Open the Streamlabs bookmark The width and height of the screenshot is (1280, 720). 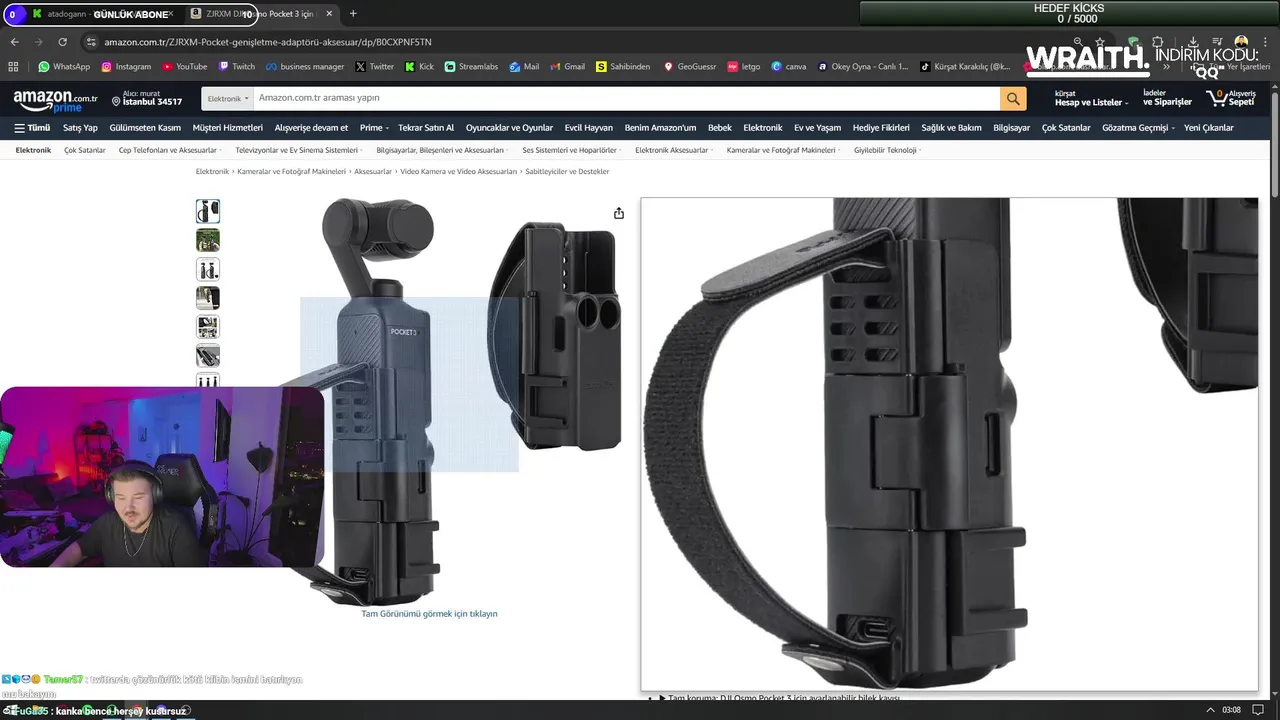point(471,67)
